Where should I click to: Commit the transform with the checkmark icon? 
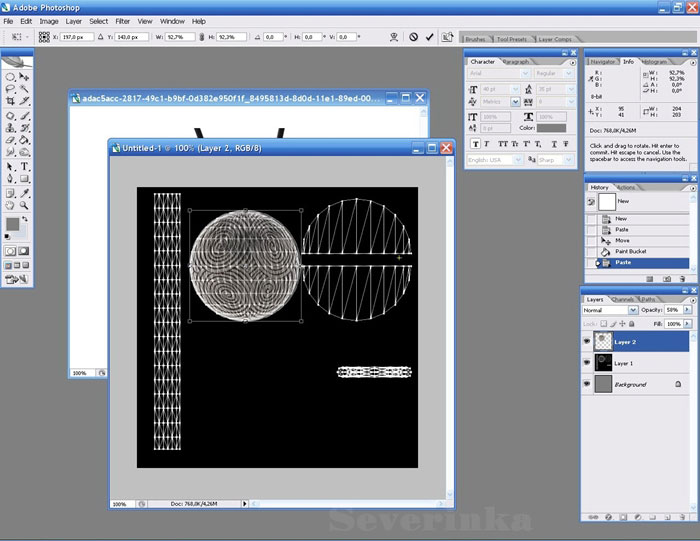coord(430,37)
